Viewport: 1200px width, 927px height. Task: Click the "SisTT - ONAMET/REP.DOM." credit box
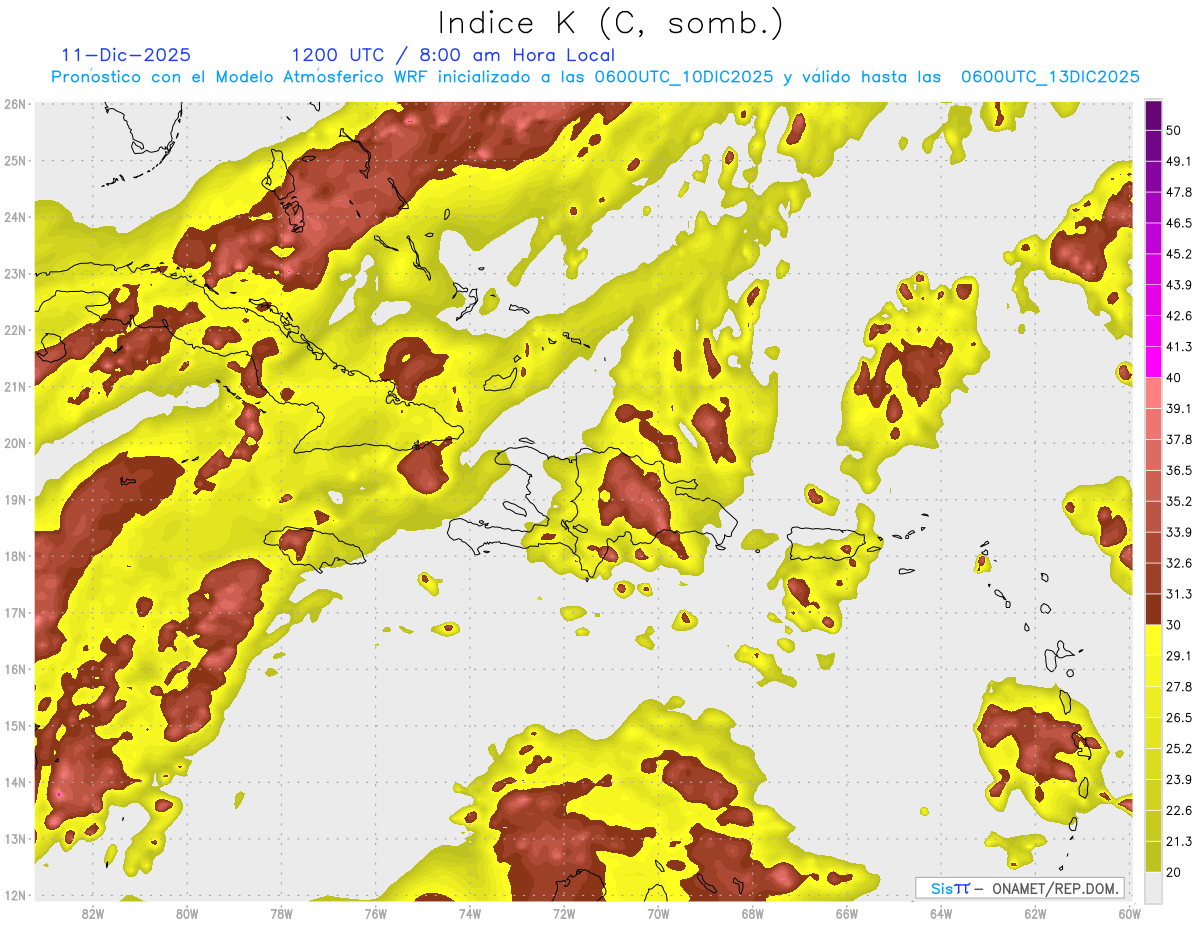[x=1020, y=888]
